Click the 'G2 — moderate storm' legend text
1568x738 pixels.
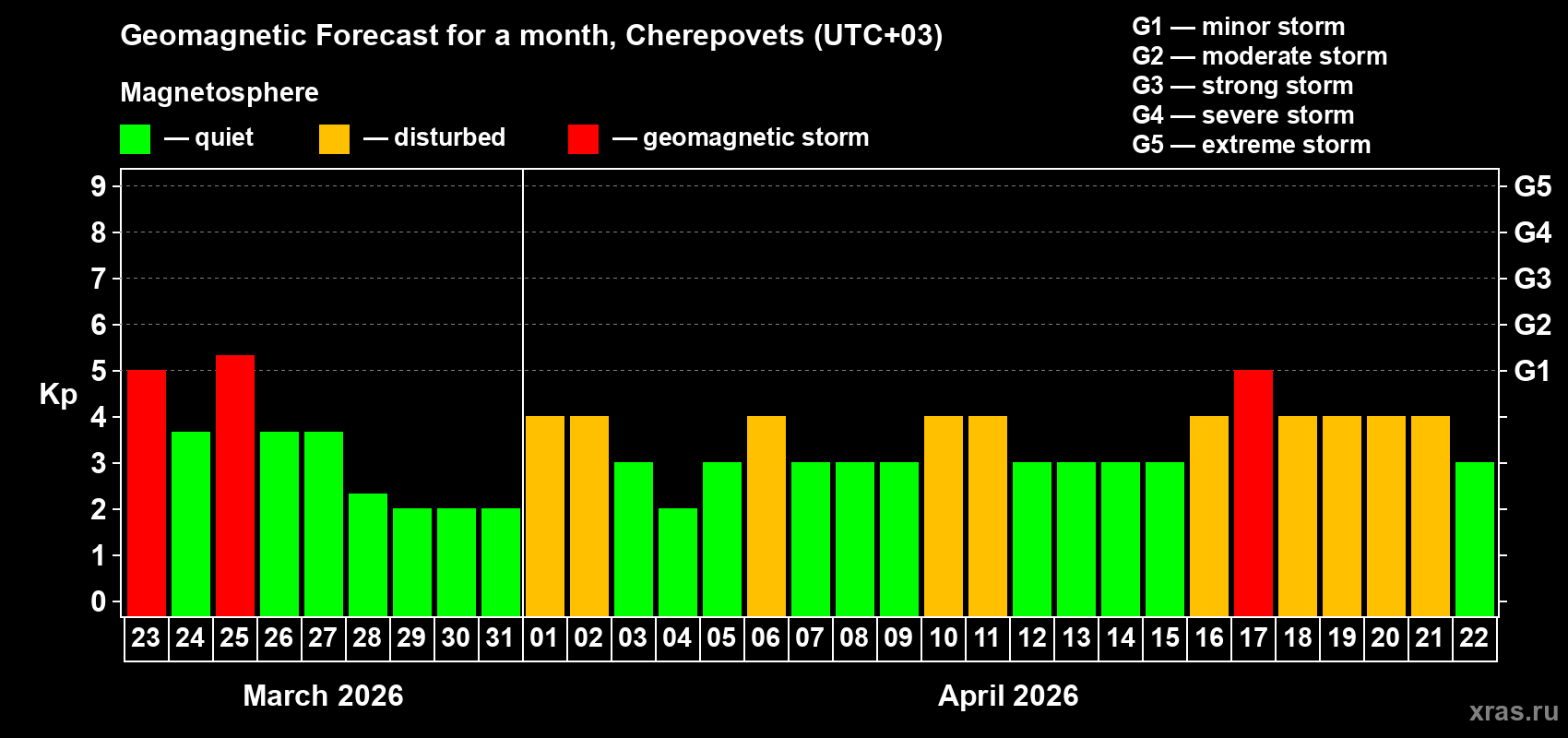pyautogui.click(x=1260, y=56)
